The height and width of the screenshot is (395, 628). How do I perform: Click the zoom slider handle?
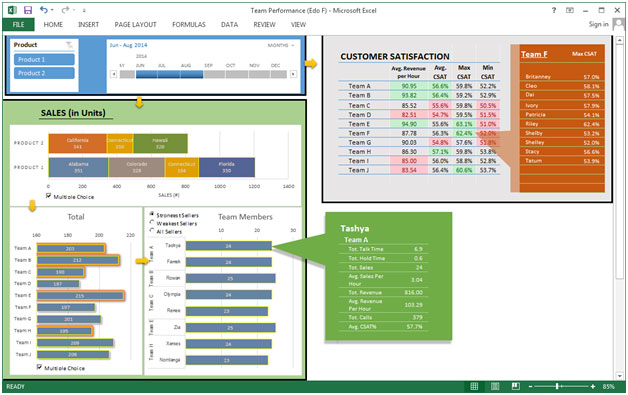(557, 386)
